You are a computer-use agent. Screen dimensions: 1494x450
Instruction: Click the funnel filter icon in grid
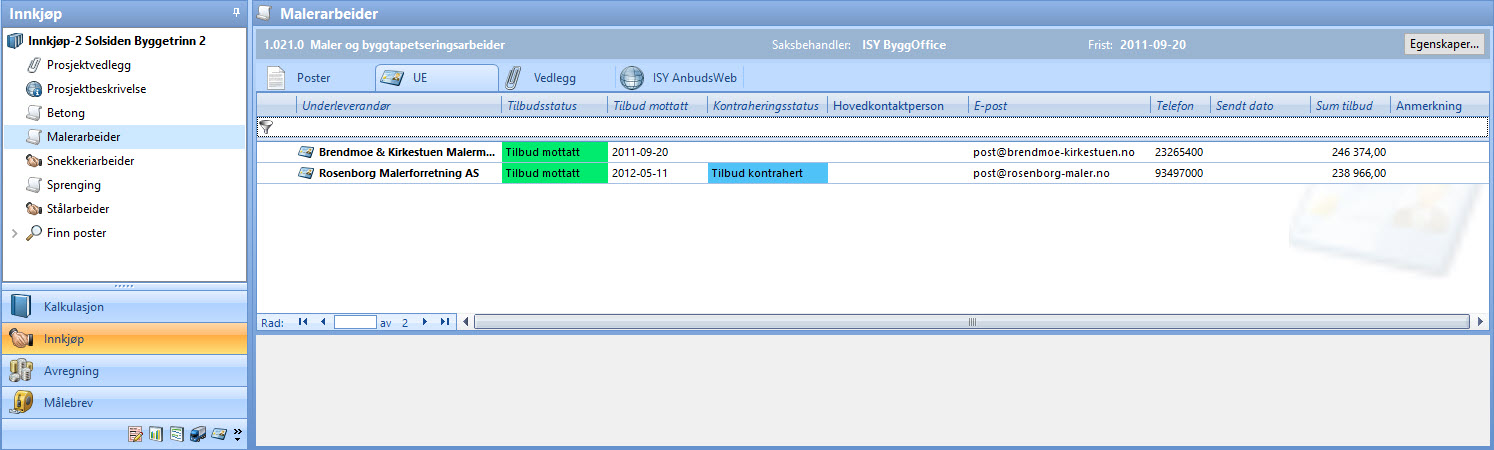[266, 126]
